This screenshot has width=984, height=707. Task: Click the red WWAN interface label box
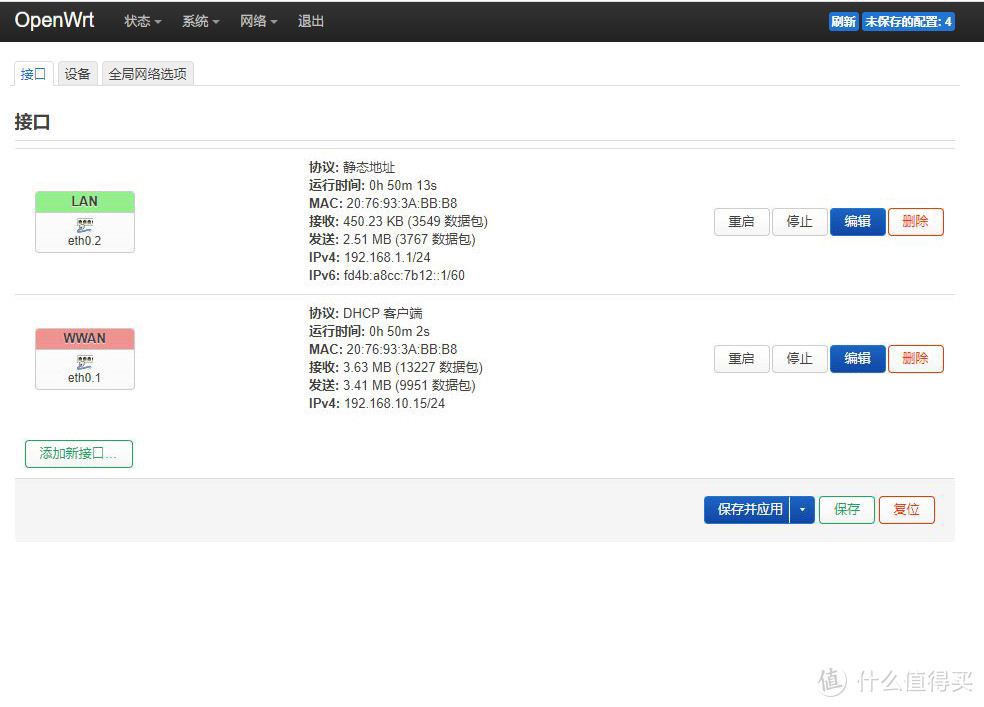pyautogui.click(x=85, y=338)
